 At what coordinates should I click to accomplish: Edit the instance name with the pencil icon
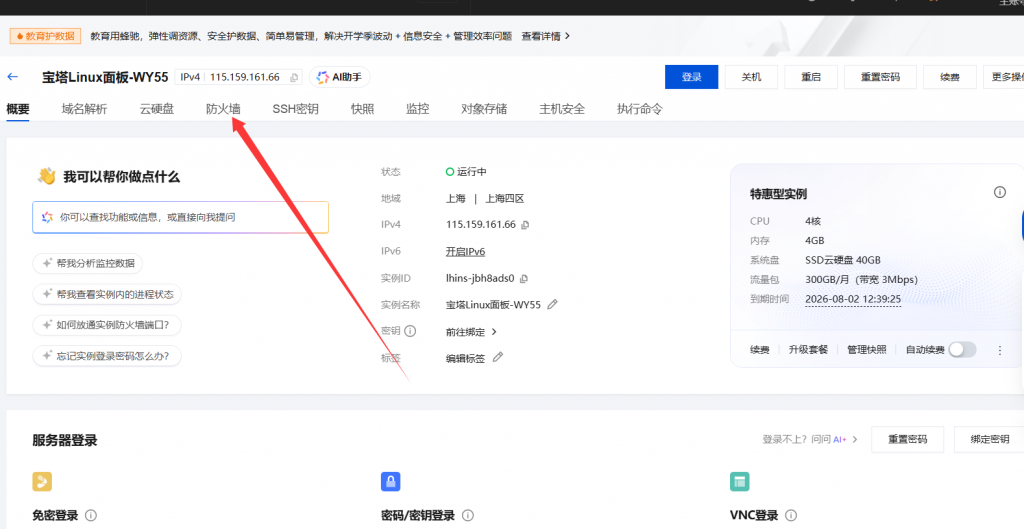click(x=552, y=304)
